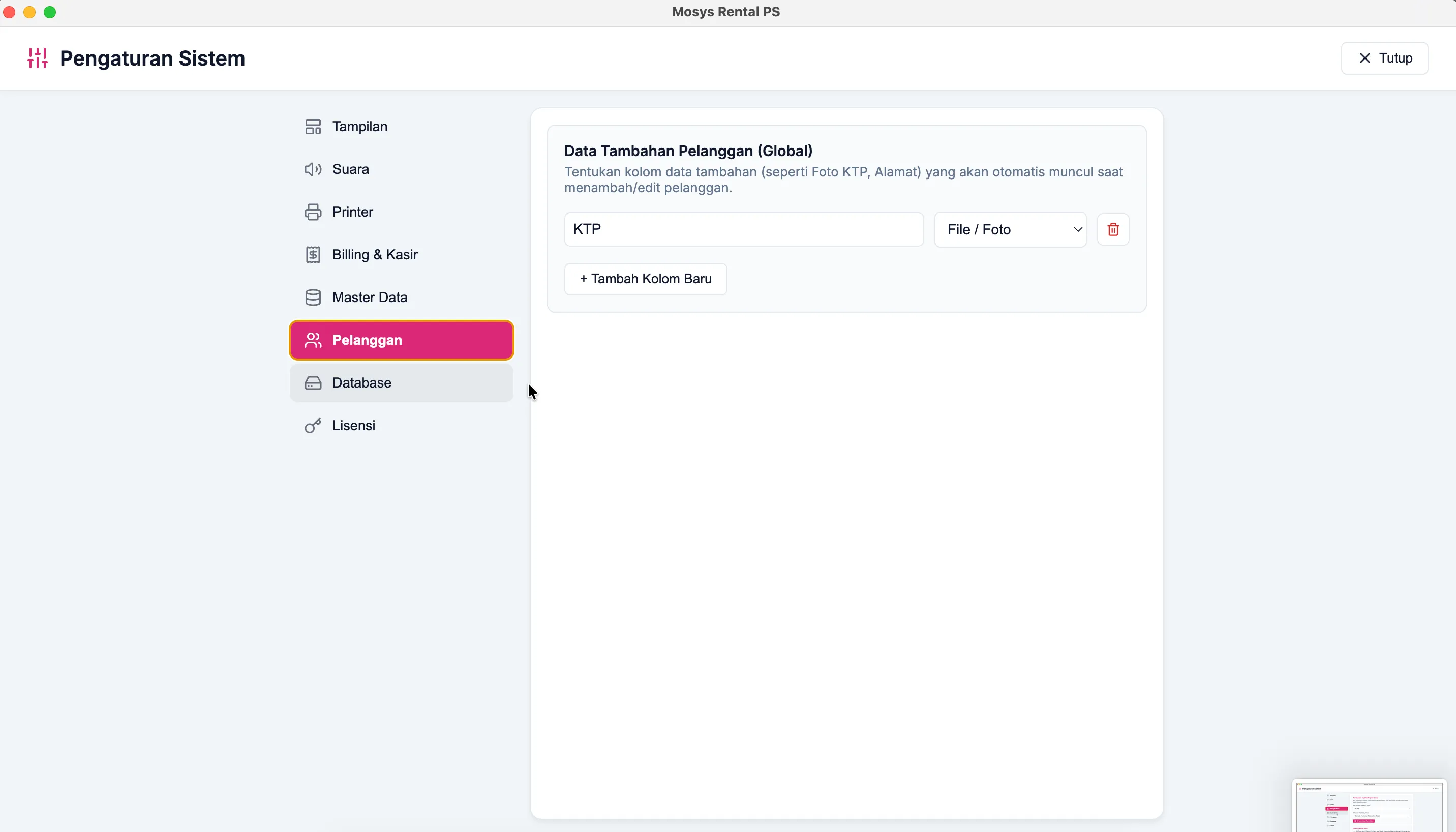The image size is (1456, 832).
Task: Click the Master Data database cylinder icon
Action: click(x=313, y=297)
